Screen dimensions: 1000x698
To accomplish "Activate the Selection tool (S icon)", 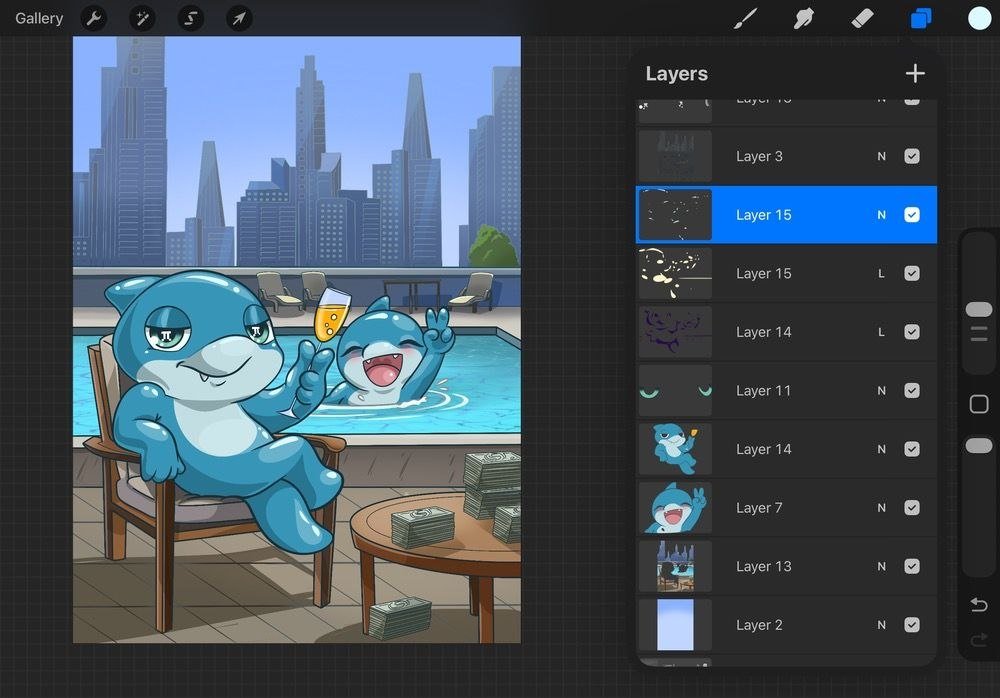I will (190, 19).
